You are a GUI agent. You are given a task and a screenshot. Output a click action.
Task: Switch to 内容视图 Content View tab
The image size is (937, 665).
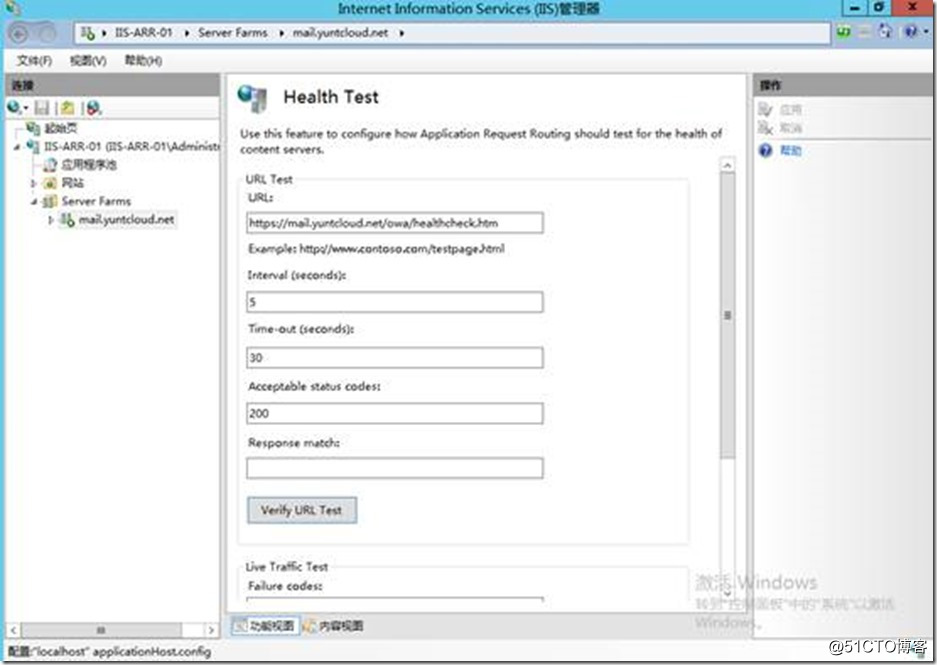333,626
